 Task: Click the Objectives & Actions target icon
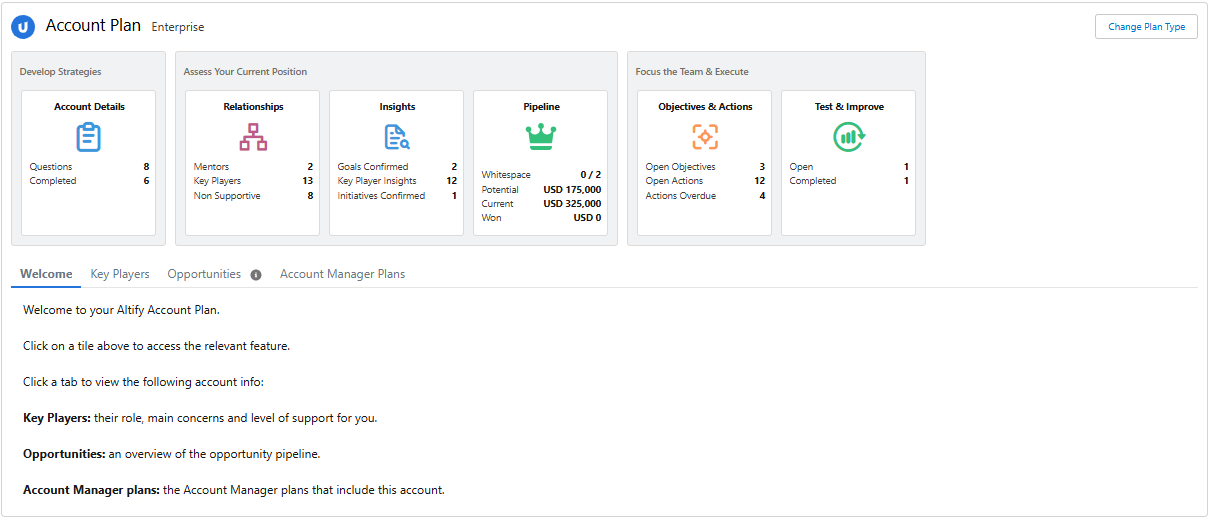point(705,136)
